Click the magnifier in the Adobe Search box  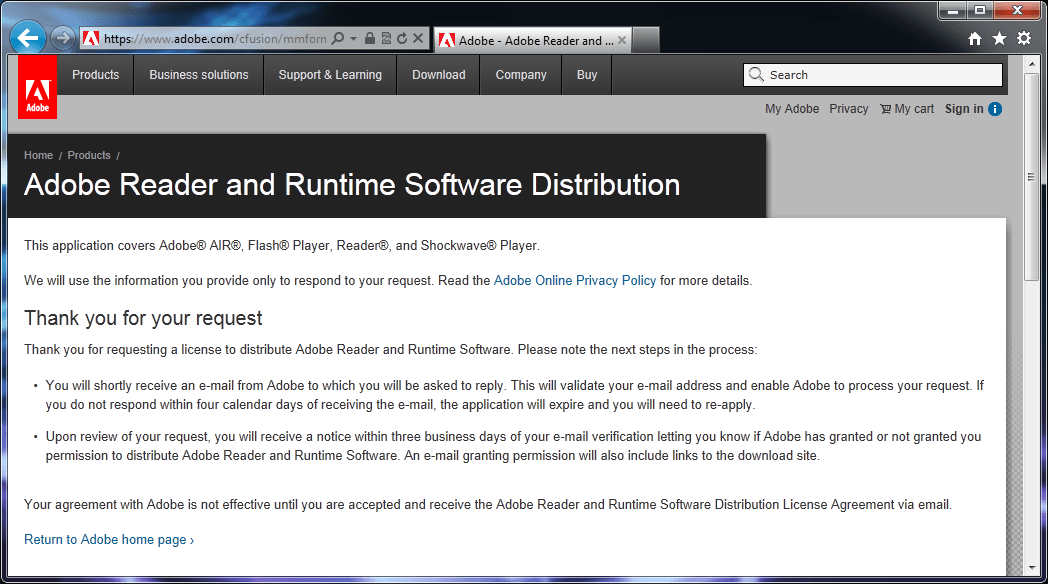coord(757,74)
